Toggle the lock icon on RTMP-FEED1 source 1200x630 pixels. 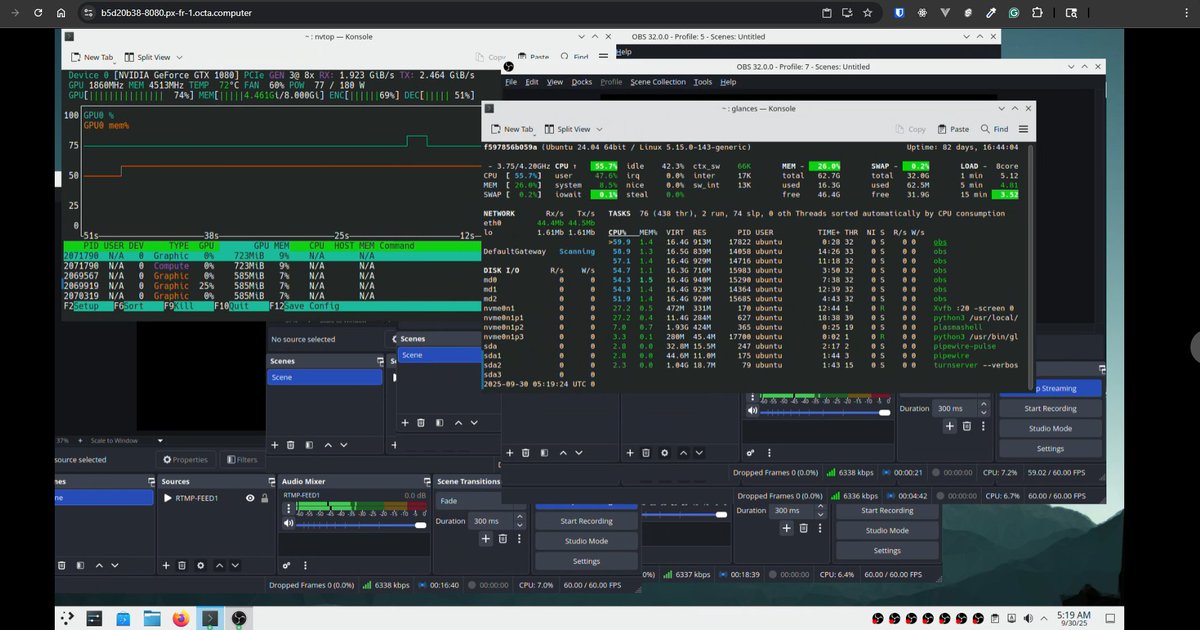[264, 498]
